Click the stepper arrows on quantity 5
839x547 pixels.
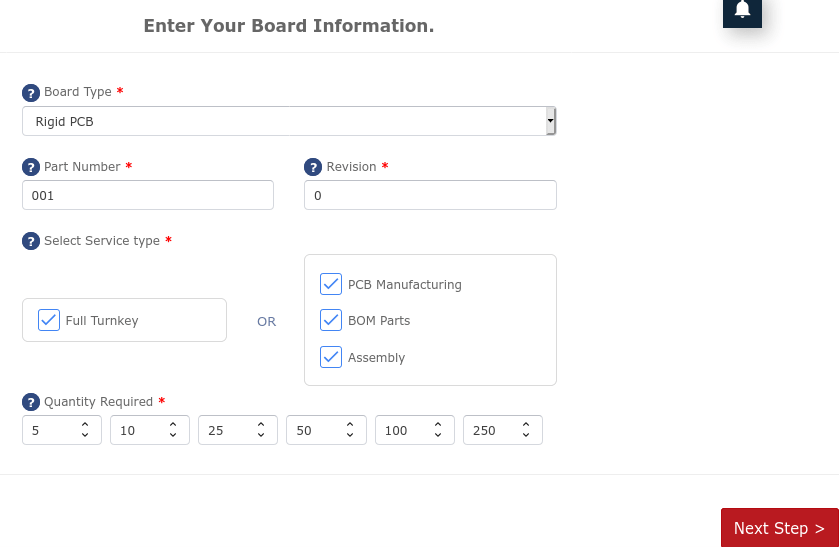85,430
